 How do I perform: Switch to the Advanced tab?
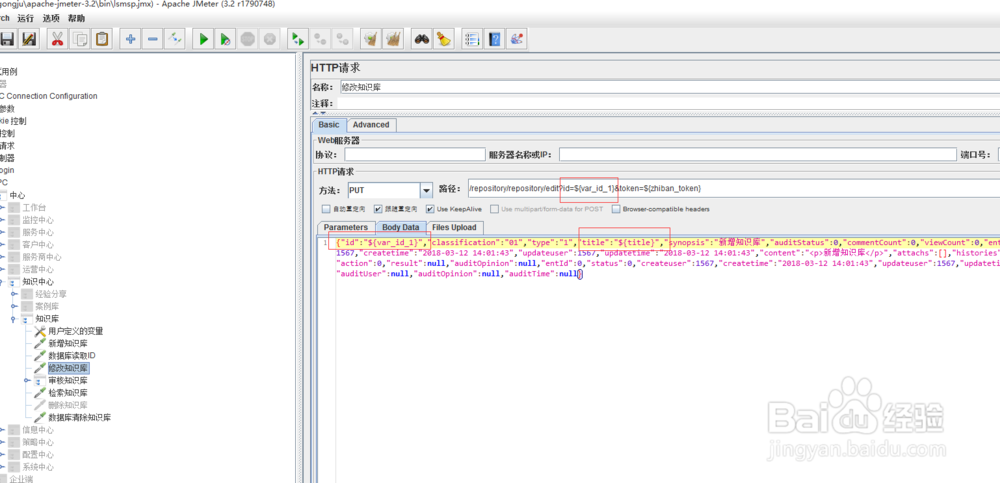[x=371, y=125]
